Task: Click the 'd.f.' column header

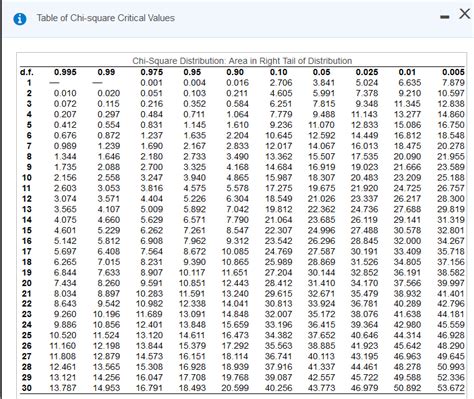Action: [27, 72]
